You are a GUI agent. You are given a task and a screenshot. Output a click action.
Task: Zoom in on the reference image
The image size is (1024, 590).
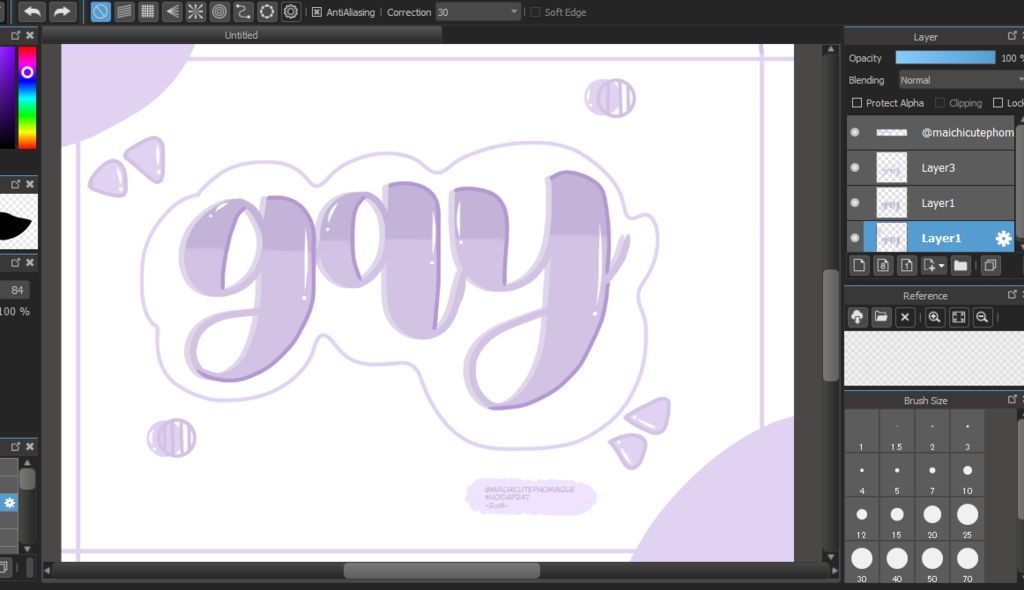coord(935,318)
